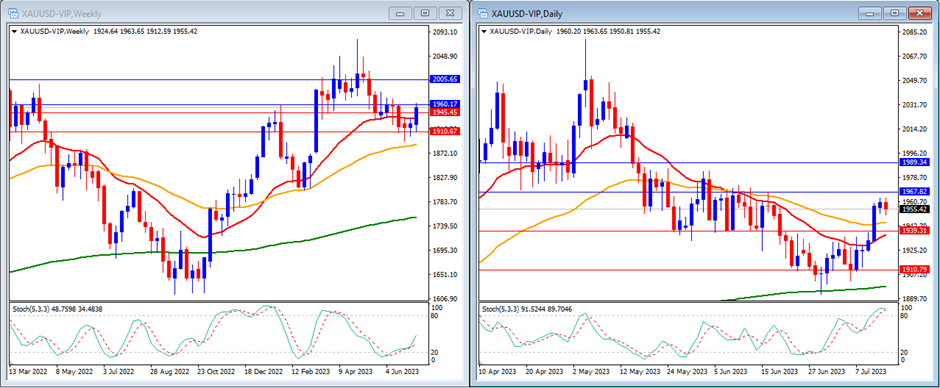This screenshot has width=940, height=388.
Task: Restore the XAUUSD-VIP Daily chart window
Action: point(894,13)
